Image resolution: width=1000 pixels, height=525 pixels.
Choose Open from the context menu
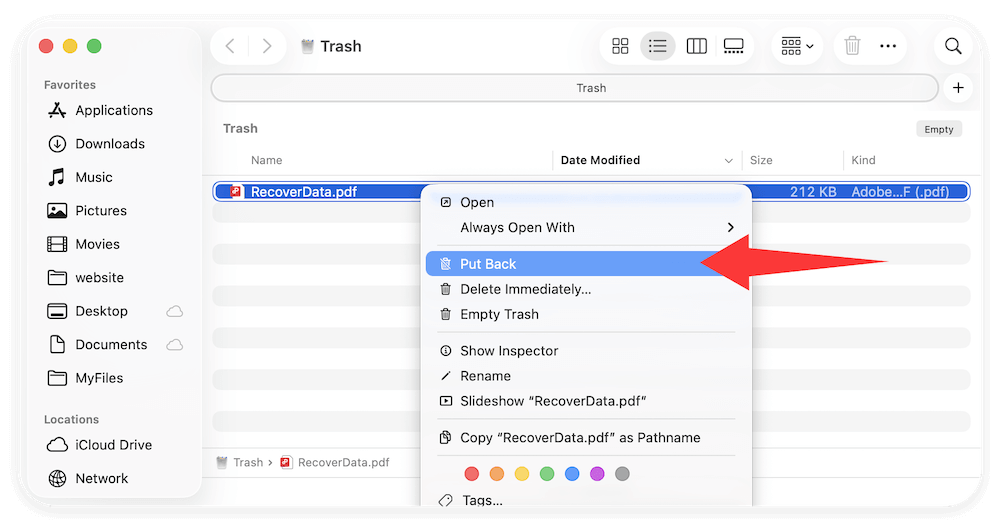588,202
